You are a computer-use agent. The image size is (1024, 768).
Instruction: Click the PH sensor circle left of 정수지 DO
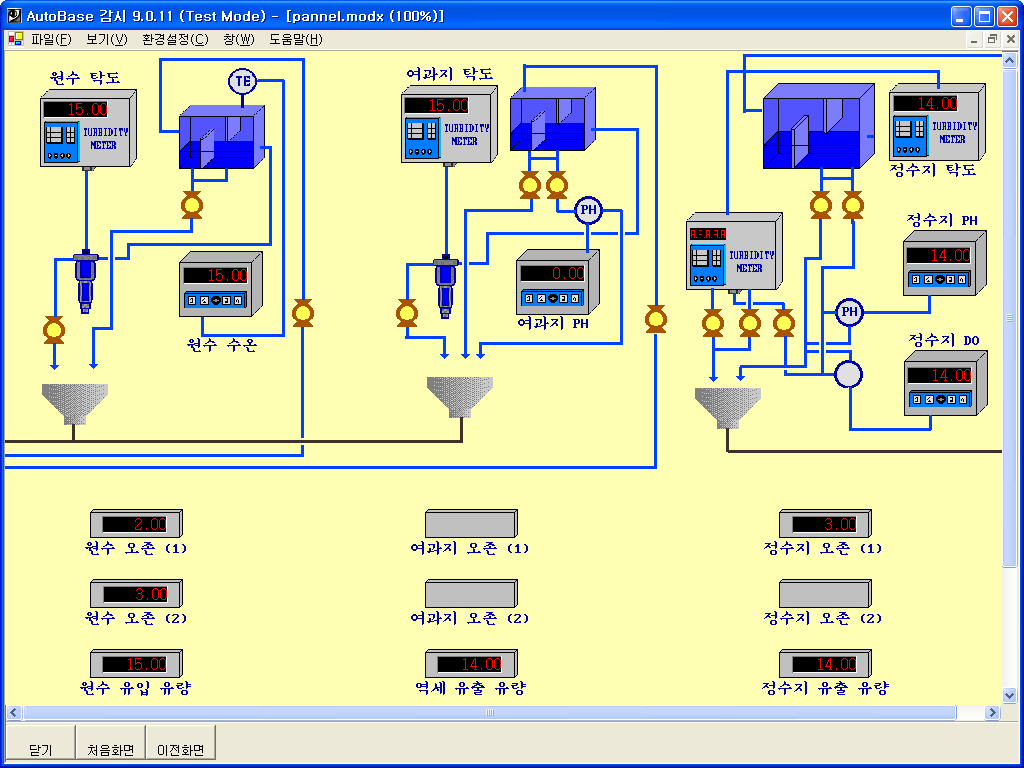pos(849,312)
